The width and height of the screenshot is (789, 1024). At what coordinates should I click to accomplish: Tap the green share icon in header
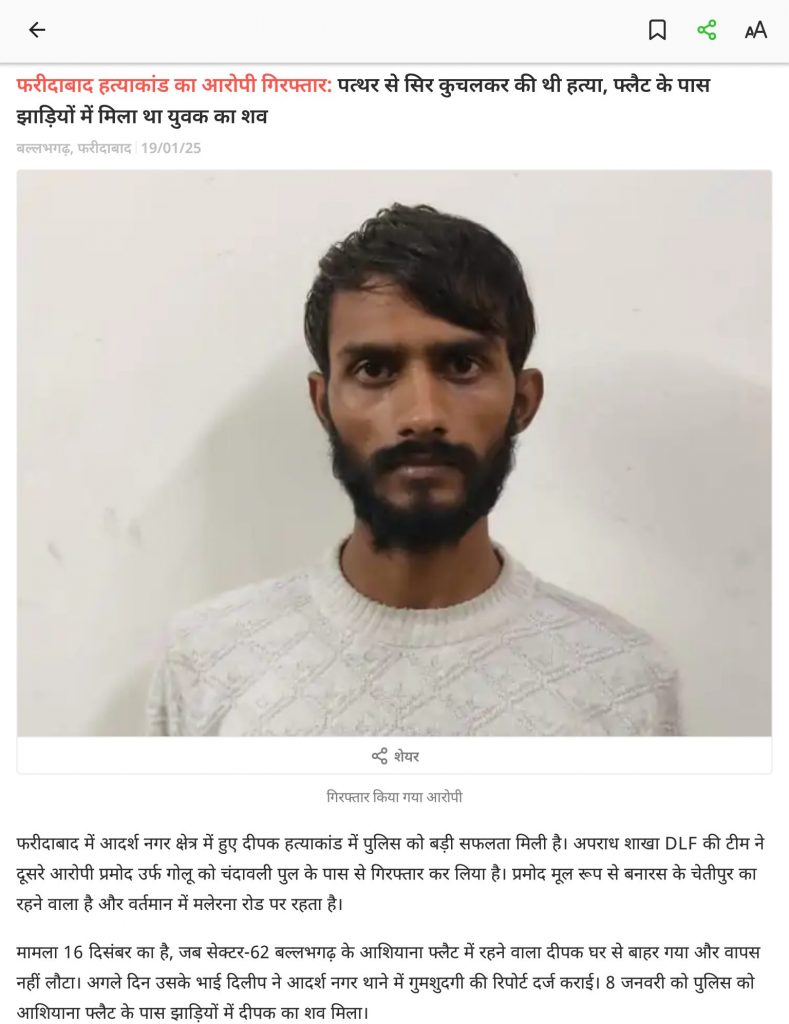coord(707,30)
